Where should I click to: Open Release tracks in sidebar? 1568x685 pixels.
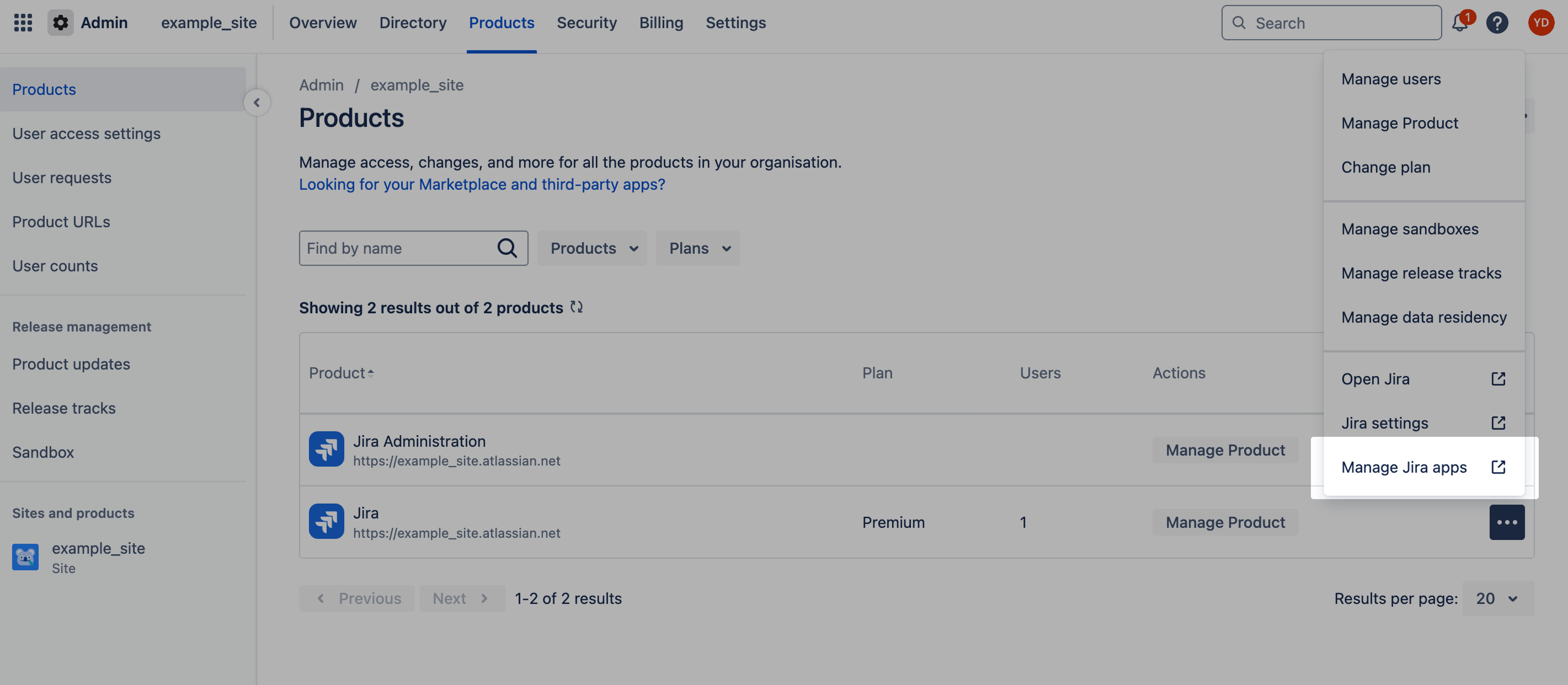coord(124,408)
